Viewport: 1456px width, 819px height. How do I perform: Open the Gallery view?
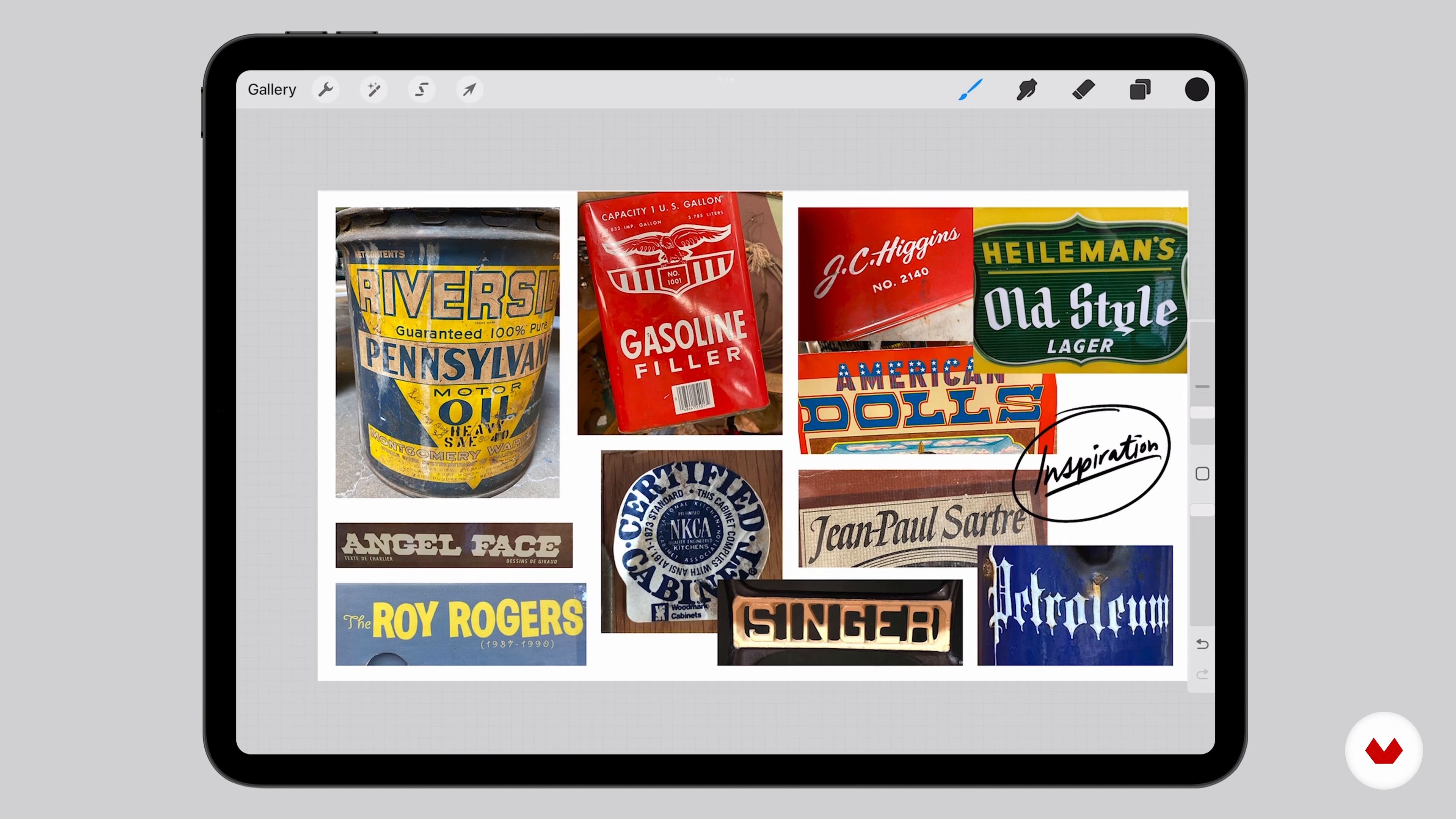pos(272,89)
